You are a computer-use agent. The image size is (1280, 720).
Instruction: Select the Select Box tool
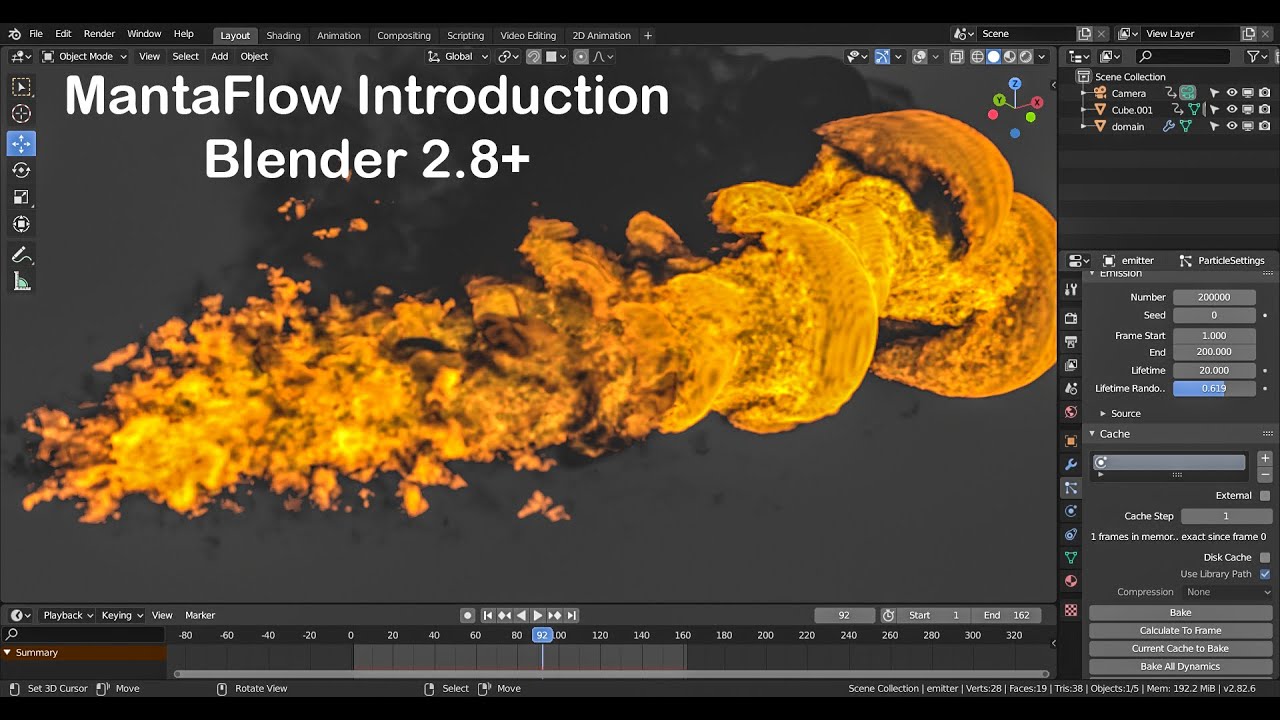click(21, 87)
